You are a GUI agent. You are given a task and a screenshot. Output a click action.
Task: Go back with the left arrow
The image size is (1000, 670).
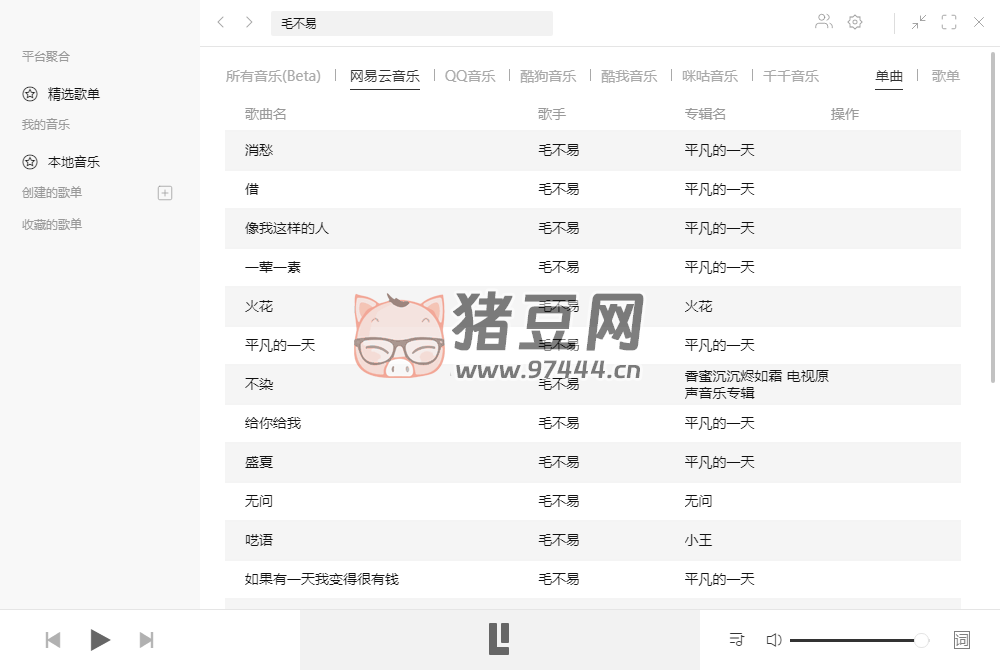pos(221,22)
